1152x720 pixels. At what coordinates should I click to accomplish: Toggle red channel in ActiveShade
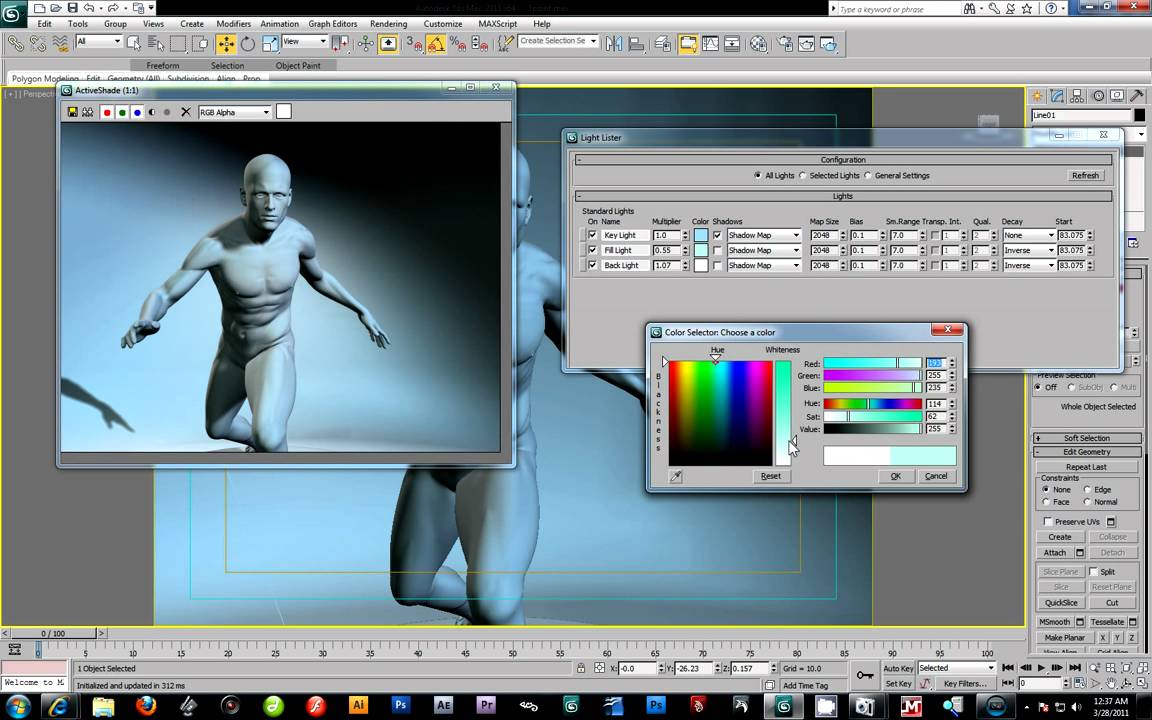[107, 112]
